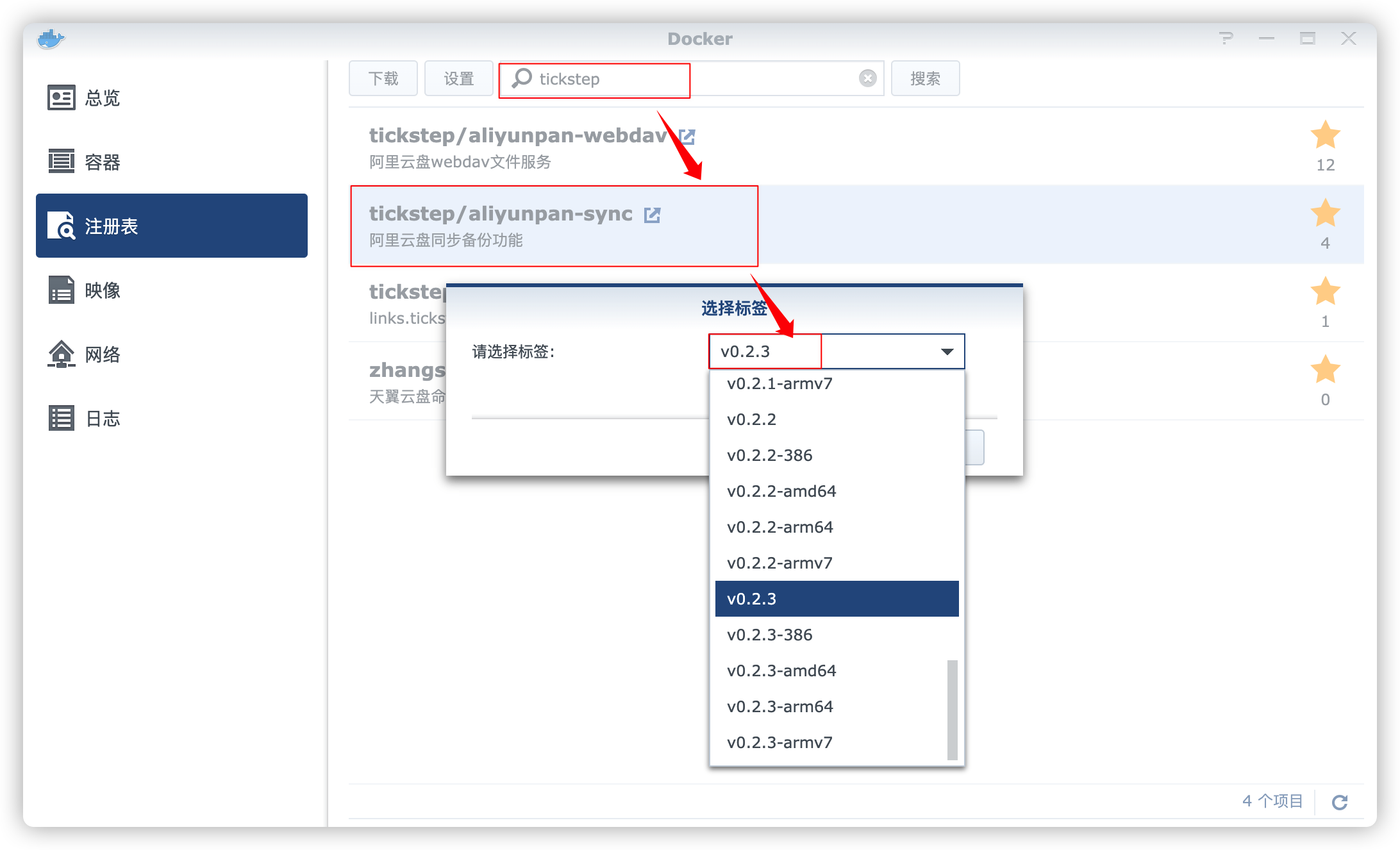The height and width of the screenshot is (850, 1400).
Task: Click the 下载 download button
Action: [x=383, y=78]
